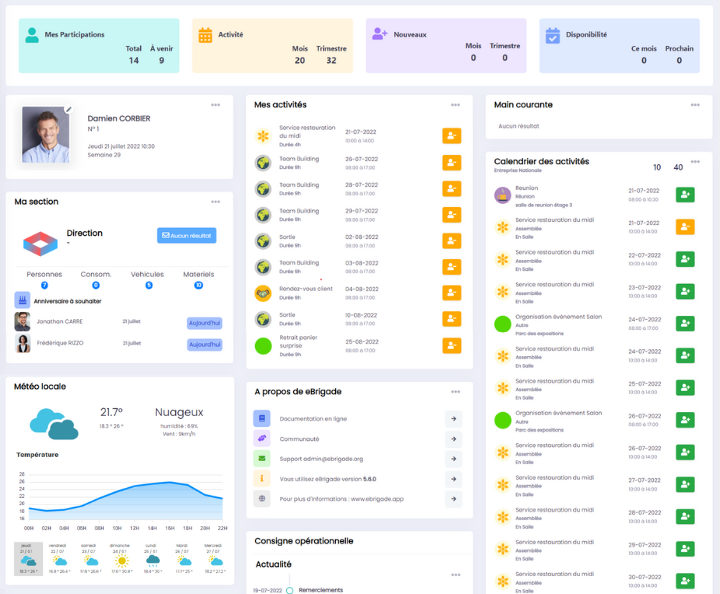This screenshot has width=720, height=594.
Task: Click the Materiels count badge
Action: click(x=198, y=285)
